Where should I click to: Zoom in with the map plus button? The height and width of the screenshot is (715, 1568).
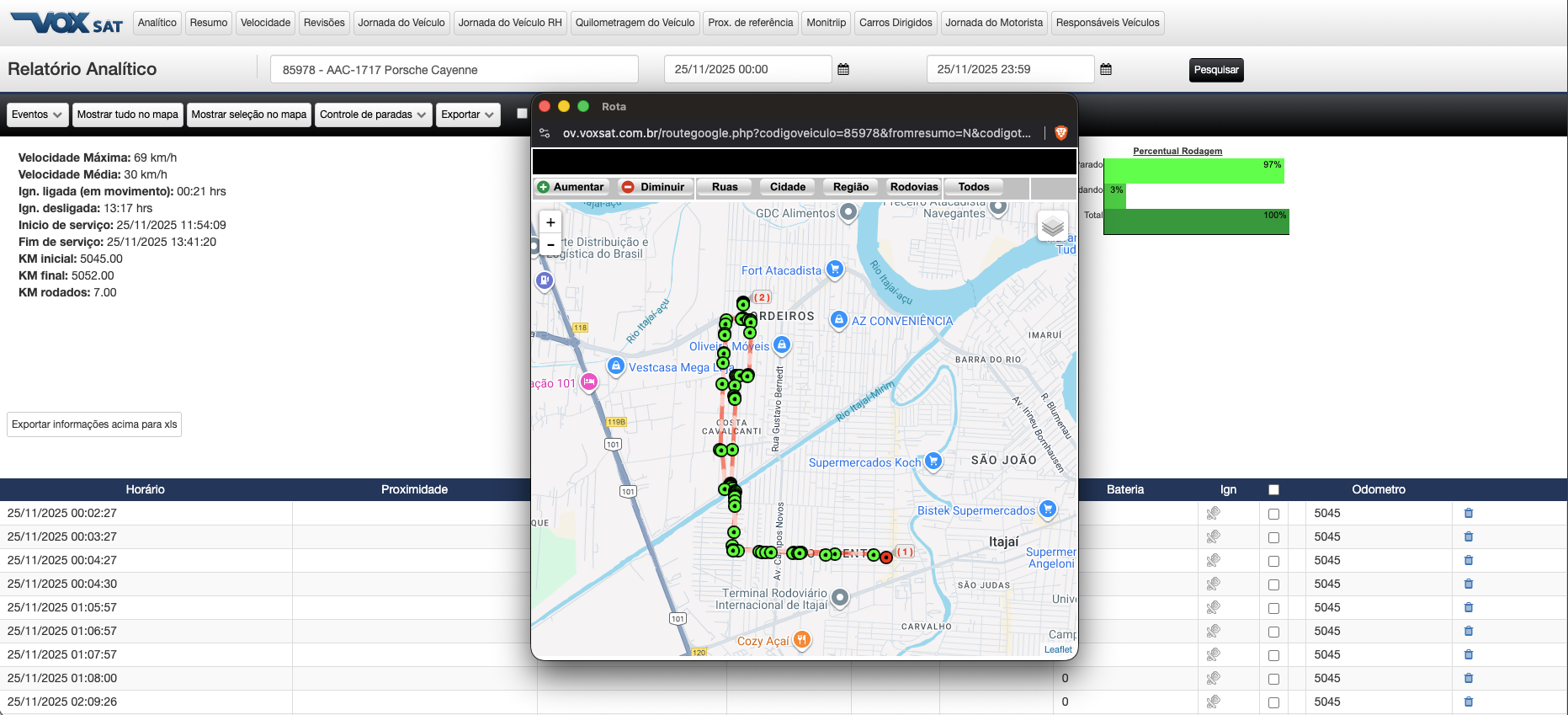550,222
